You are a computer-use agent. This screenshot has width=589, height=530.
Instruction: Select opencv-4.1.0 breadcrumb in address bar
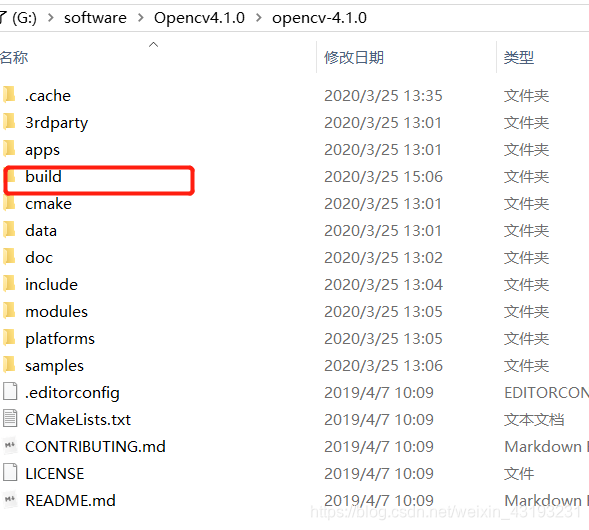pyautogui.click(x=319, y=18)
